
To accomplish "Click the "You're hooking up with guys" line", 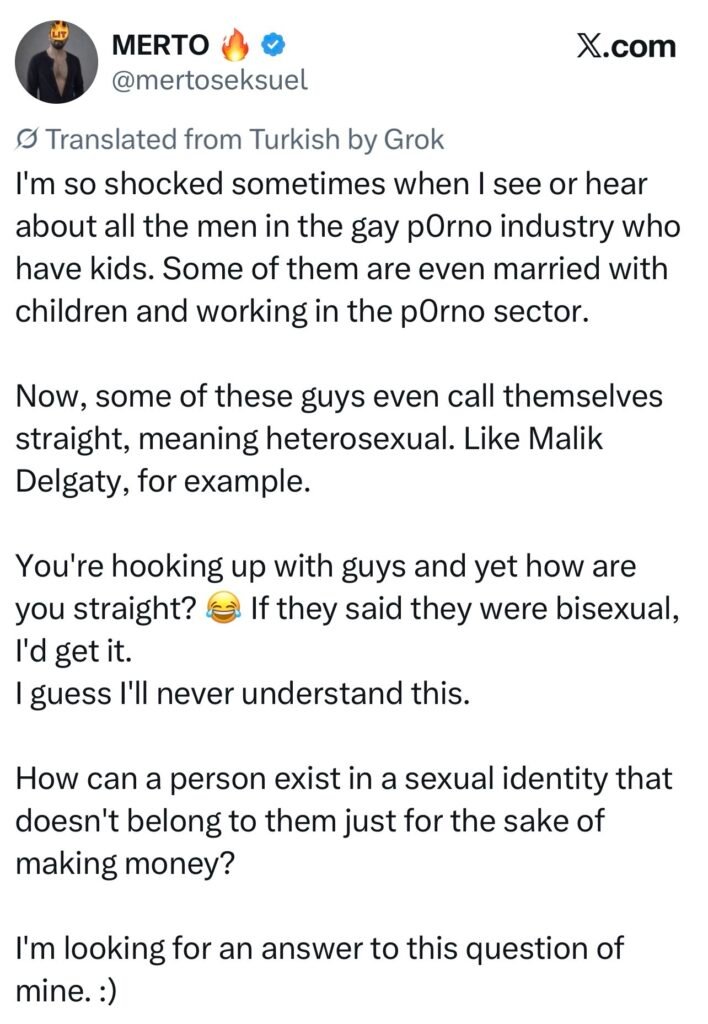I will coord(326,566).
